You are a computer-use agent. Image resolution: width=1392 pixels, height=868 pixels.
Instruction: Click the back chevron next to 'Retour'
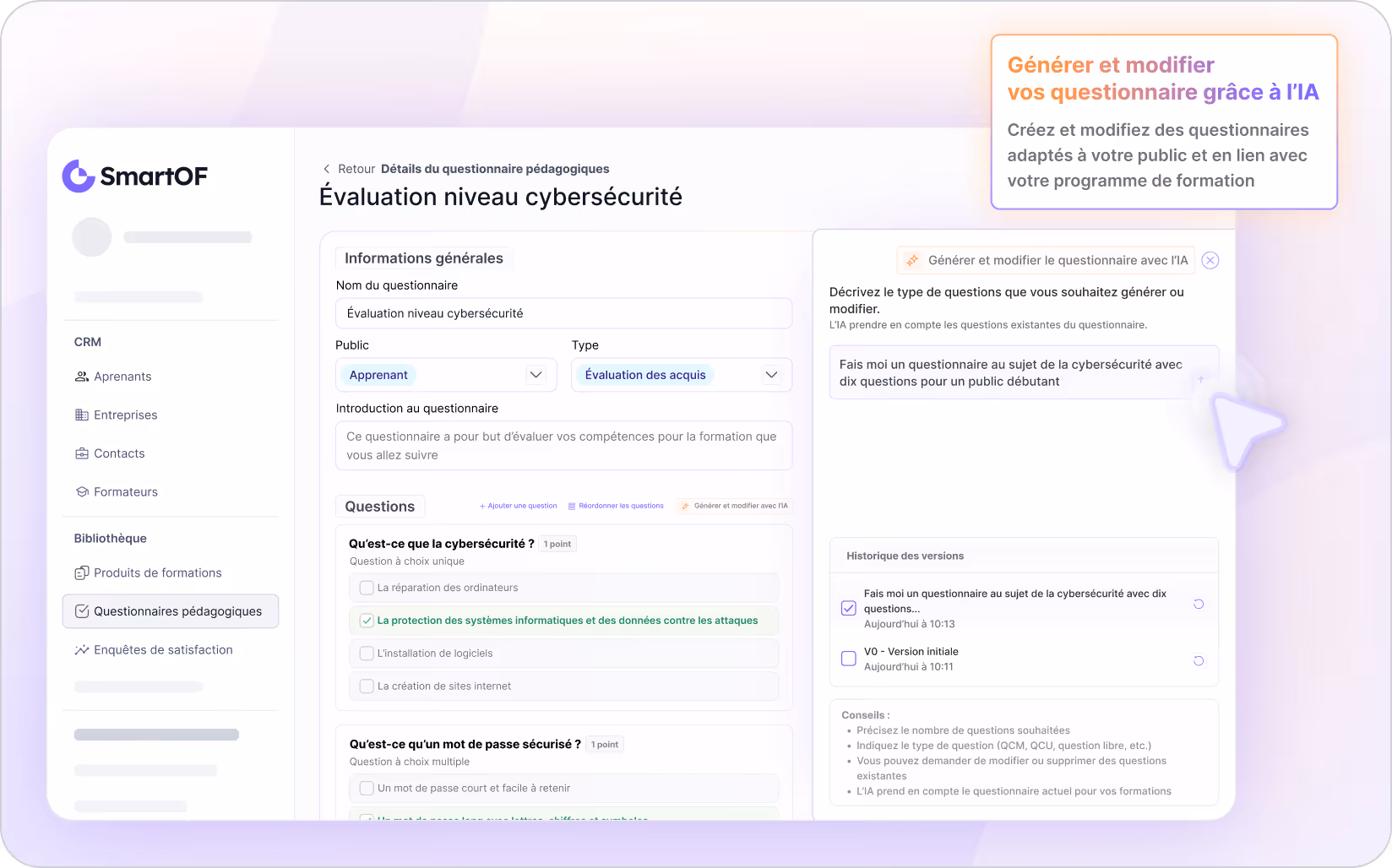[x=327, y=168]
